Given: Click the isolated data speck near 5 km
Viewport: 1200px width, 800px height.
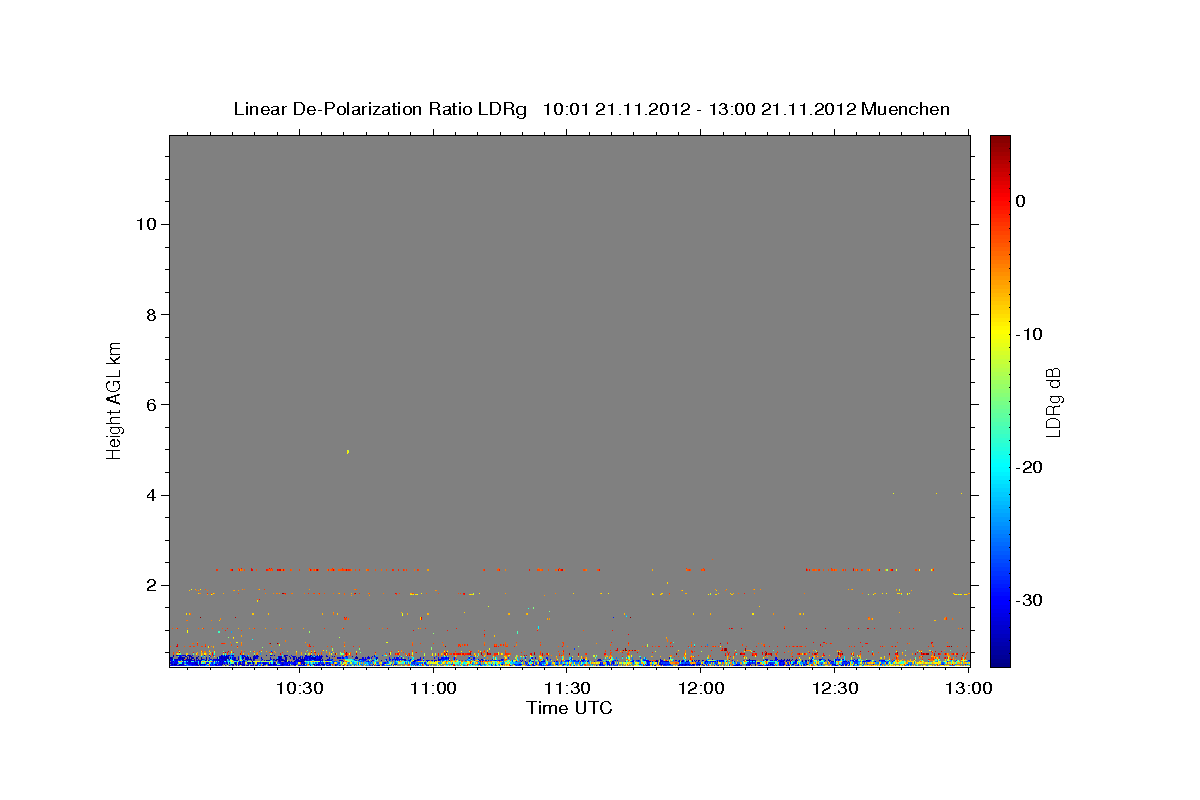Looking at the screenshot, I should pos(348,452).
